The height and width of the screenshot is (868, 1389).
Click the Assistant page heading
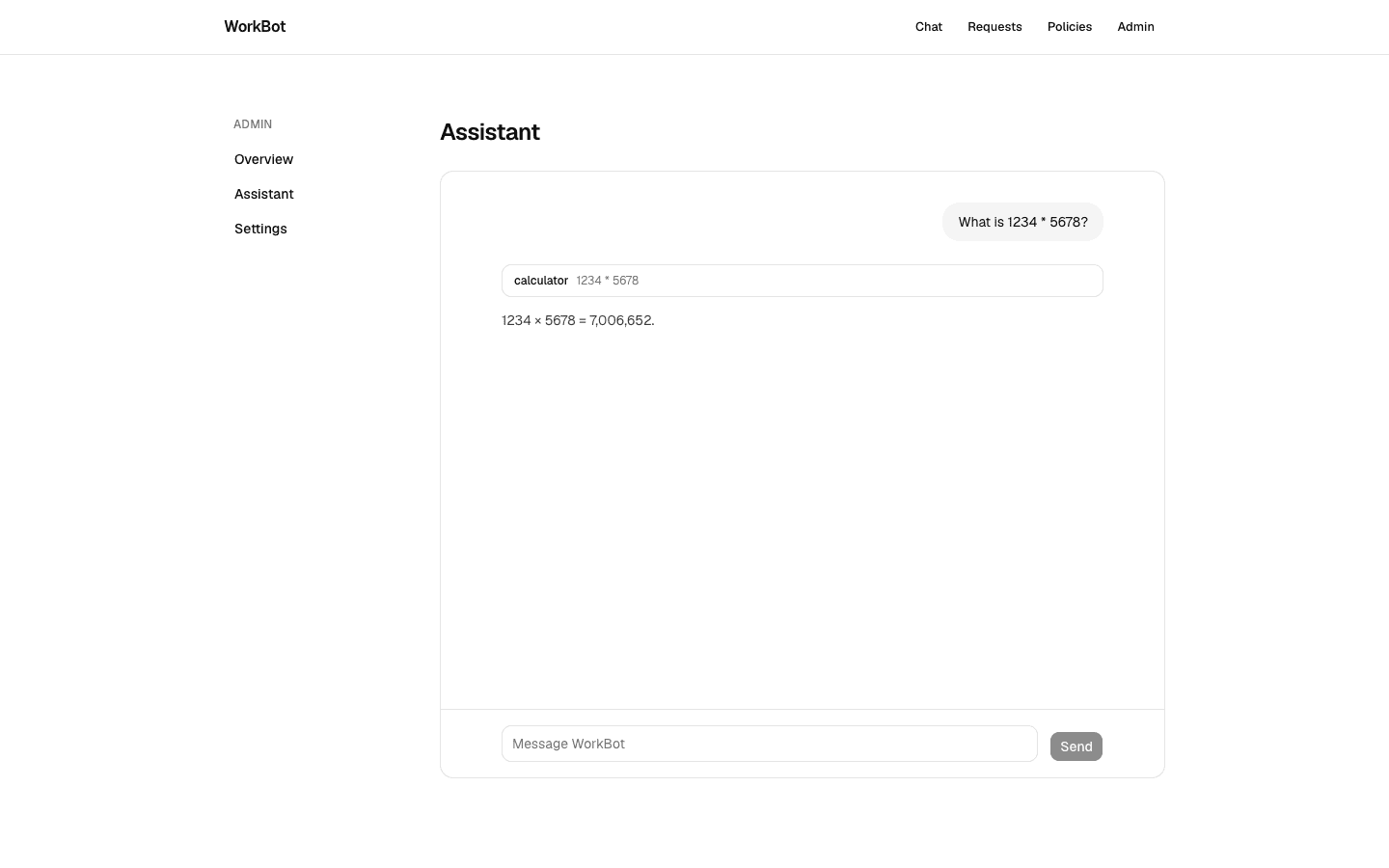490,132
